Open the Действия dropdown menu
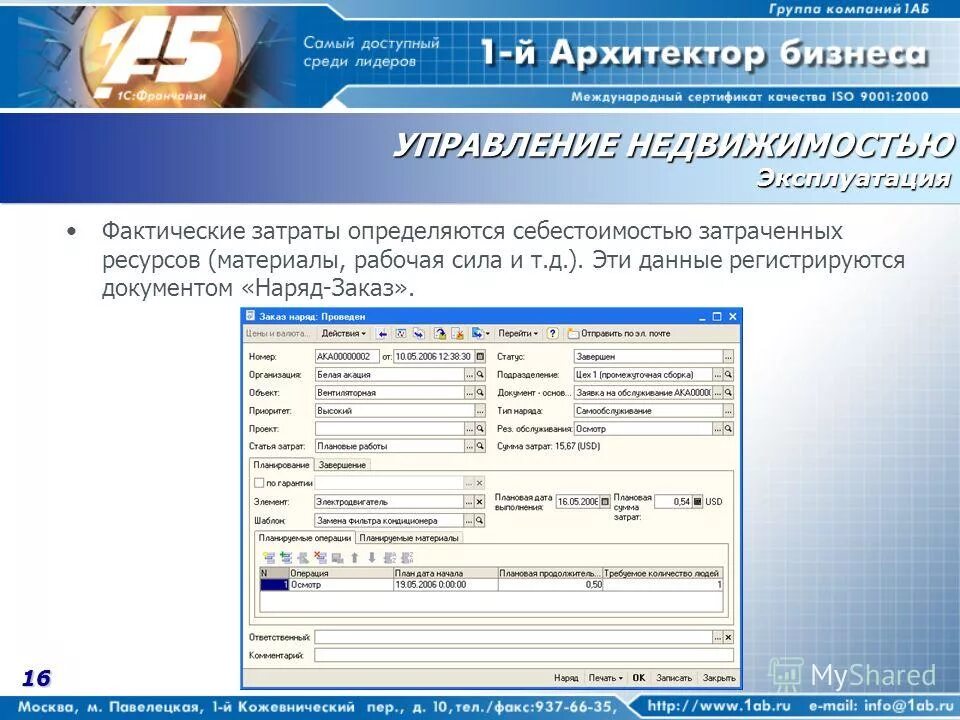960x720 pixels. pyautogui.click(x=341, y=331)
